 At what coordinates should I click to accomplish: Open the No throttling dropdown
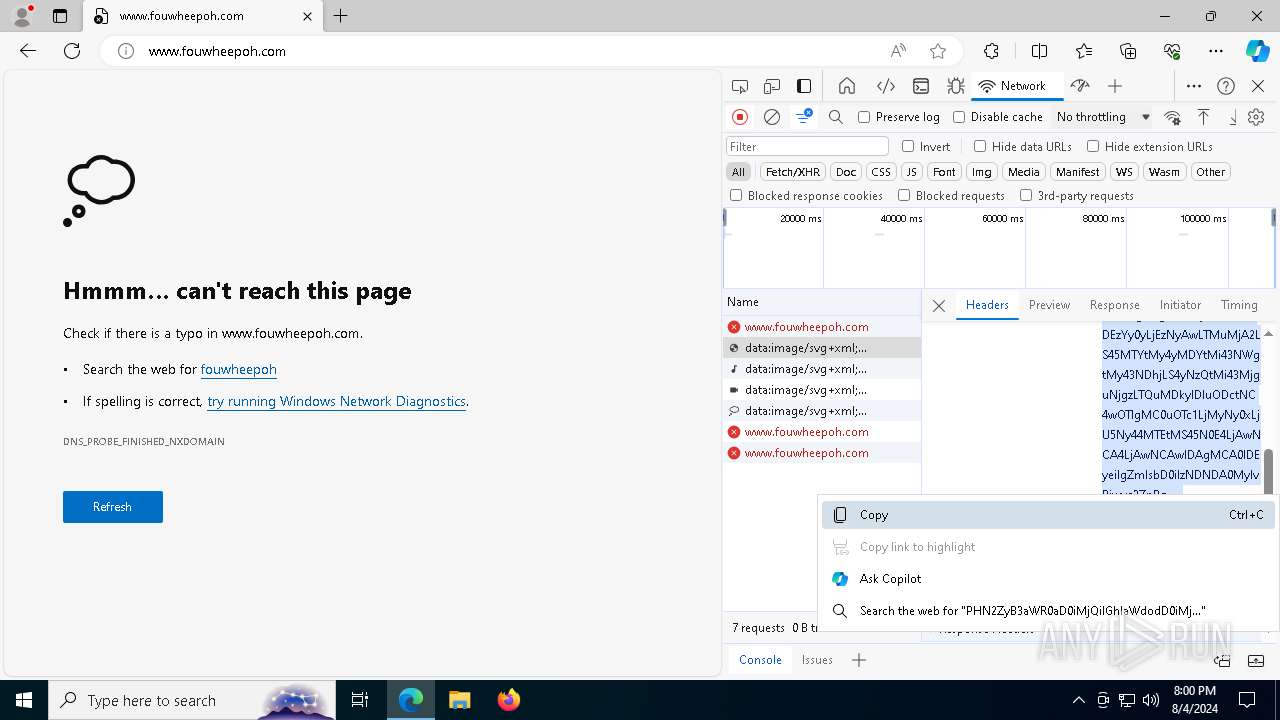pyautogui.click(x=1103, y=117)
